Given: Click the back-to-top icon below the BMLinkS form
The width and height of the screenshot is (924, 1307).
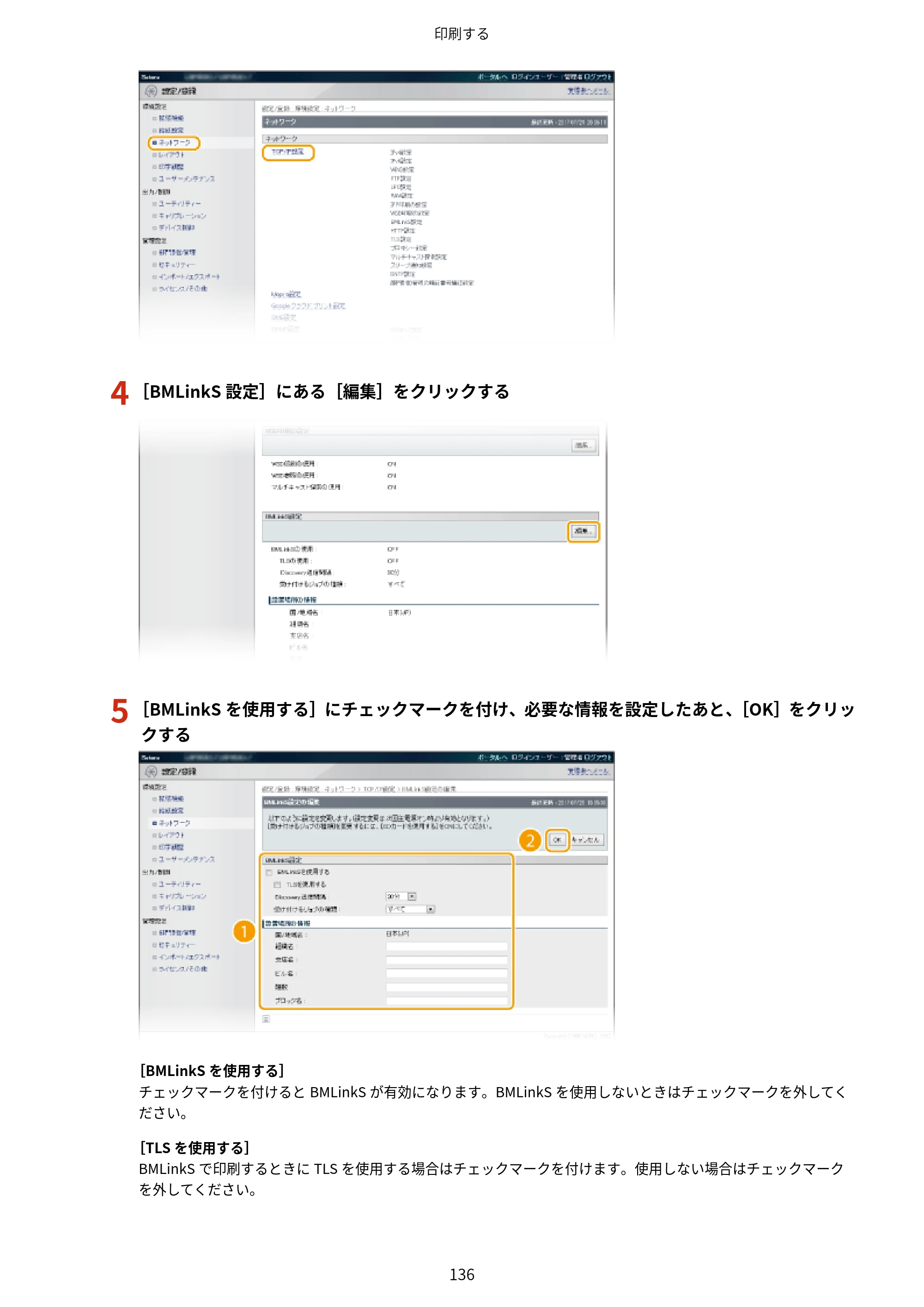Looking at the screenshot, I should click(266, 1019).
